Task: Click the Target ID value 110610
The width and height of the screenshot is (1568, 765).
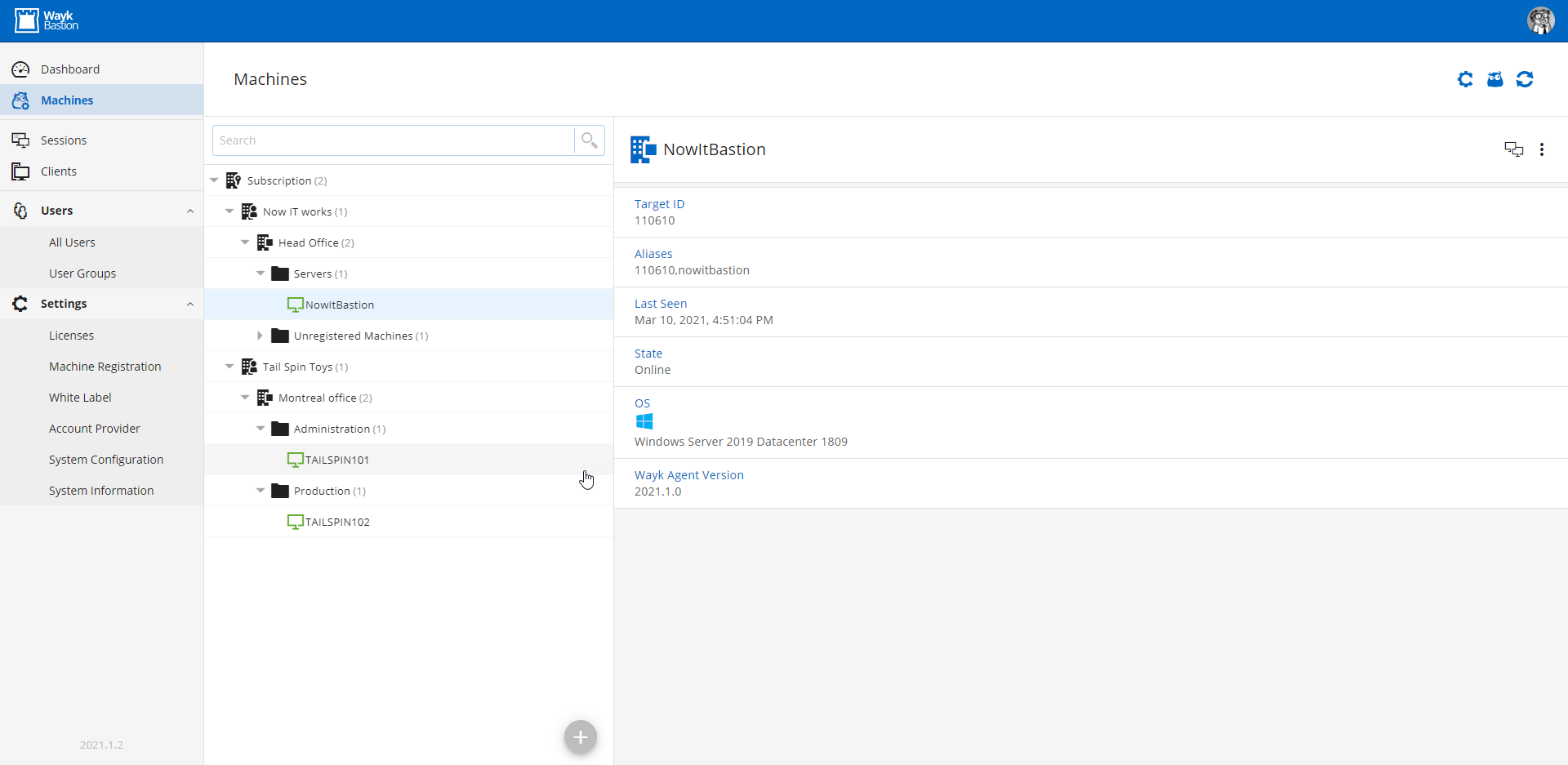Action: click(x=655, y=220)
